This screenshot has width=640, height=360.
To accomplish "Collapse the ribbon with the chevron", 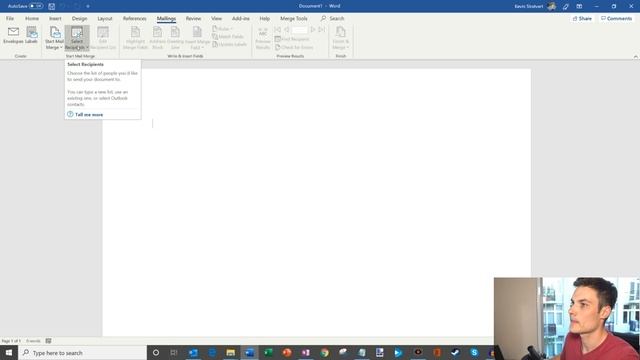I will click(x=636, y=57).
